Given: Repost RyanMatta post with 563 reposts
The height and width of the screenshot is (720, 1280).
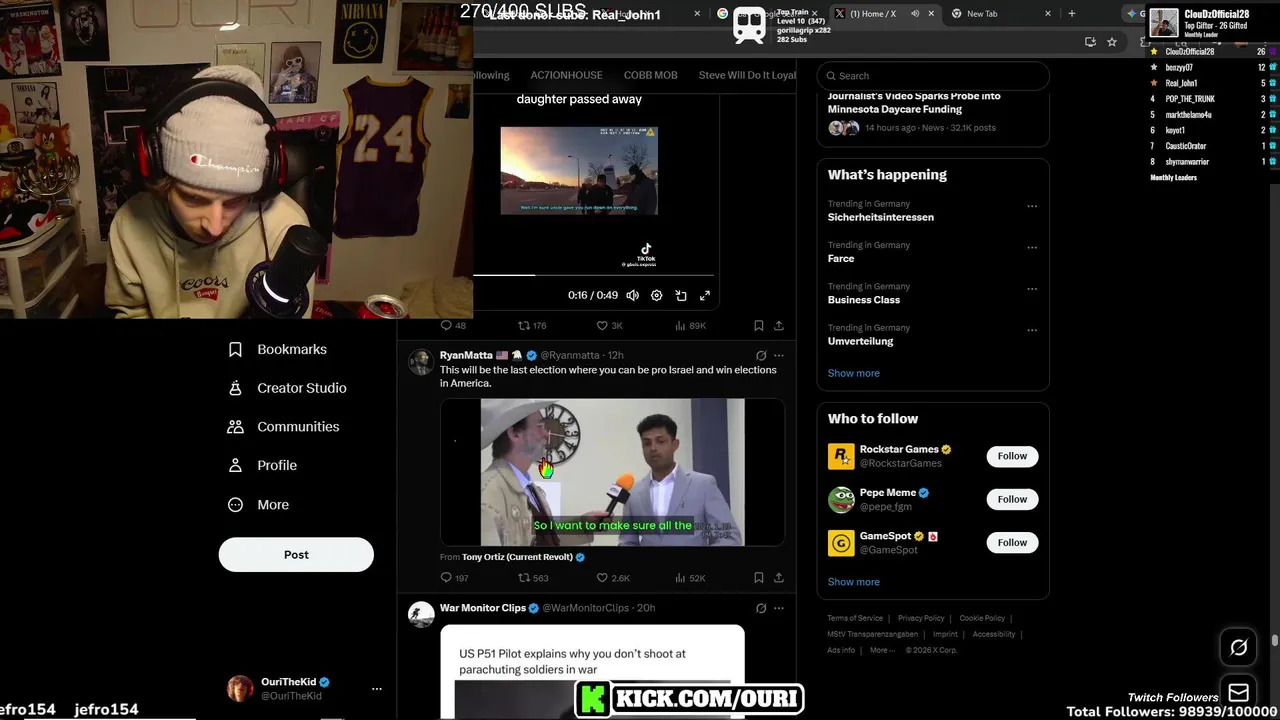Looking at the screenshot, I should click(x=533, y=578).
